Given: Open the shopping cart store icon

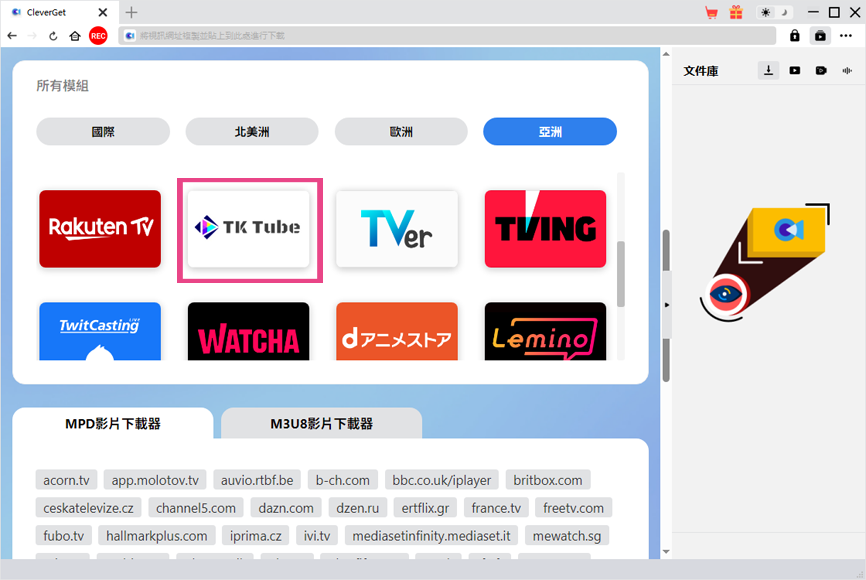Looking at the screenshot, I should pyautogui.click(x=711, y=13).
